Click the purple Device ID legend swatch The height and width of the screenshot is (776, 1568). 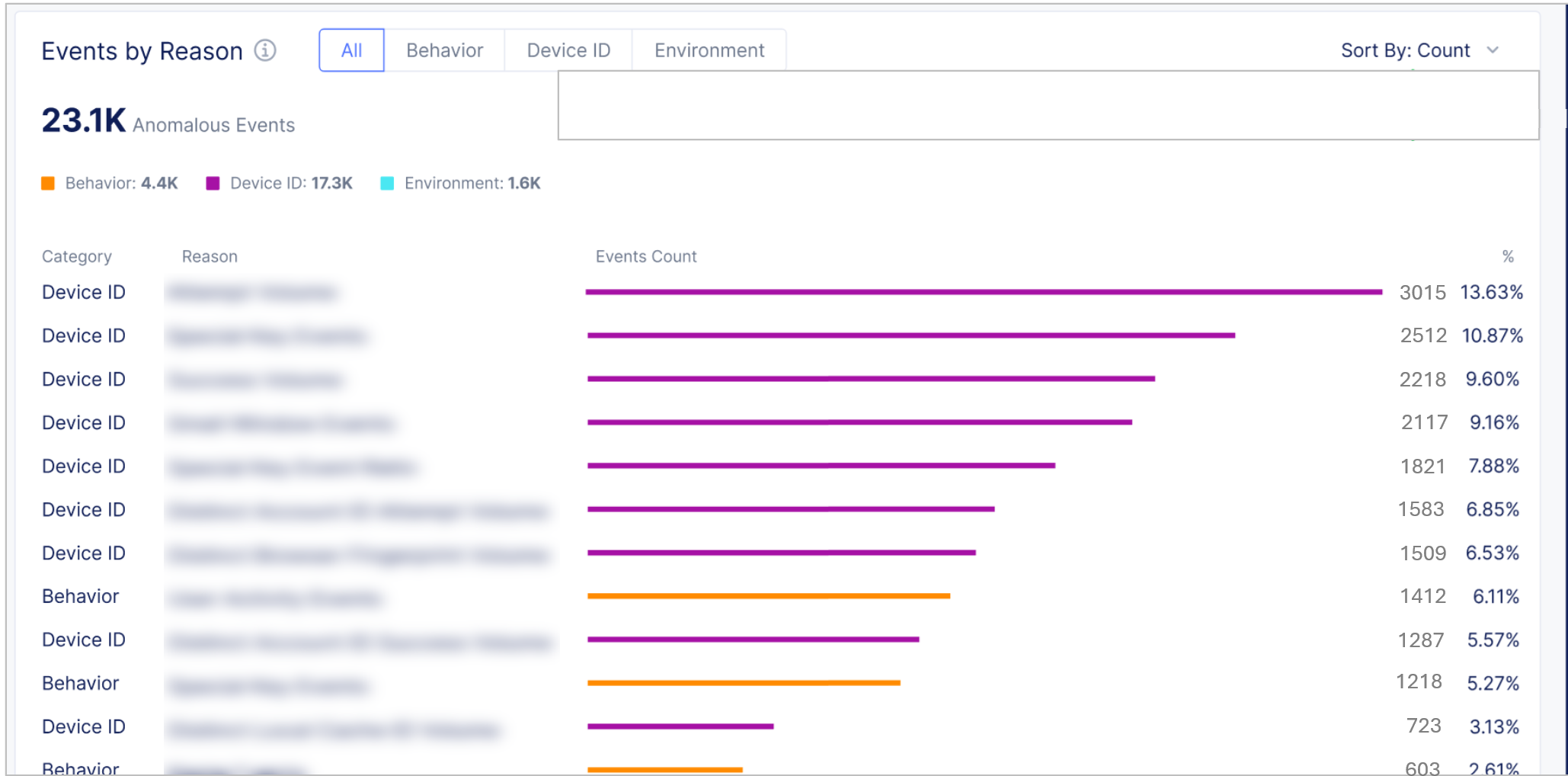pyautogui.click(x=213, y=183)
